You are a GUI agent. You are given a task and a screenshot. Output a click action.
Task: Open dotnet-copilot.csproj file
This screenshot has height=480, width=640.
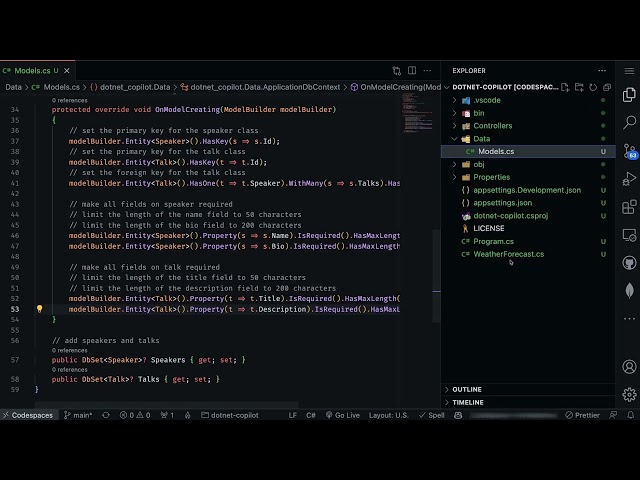tap(511, 216)
